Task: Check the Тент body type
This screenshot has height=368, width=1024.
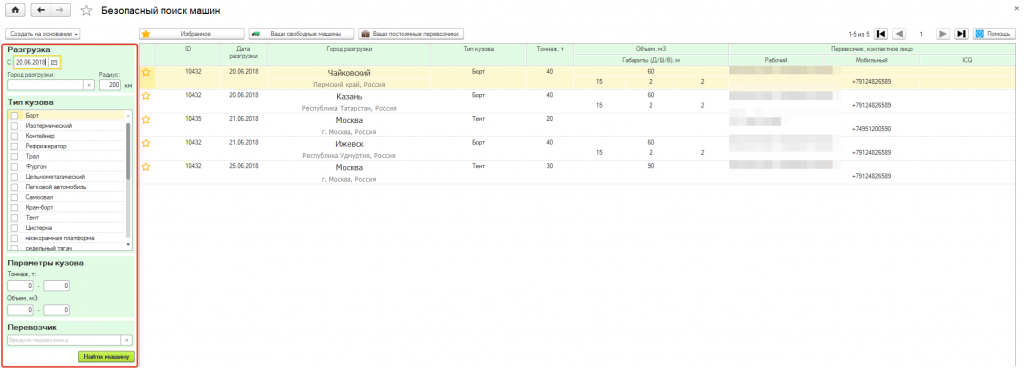Action: (14, 217)
